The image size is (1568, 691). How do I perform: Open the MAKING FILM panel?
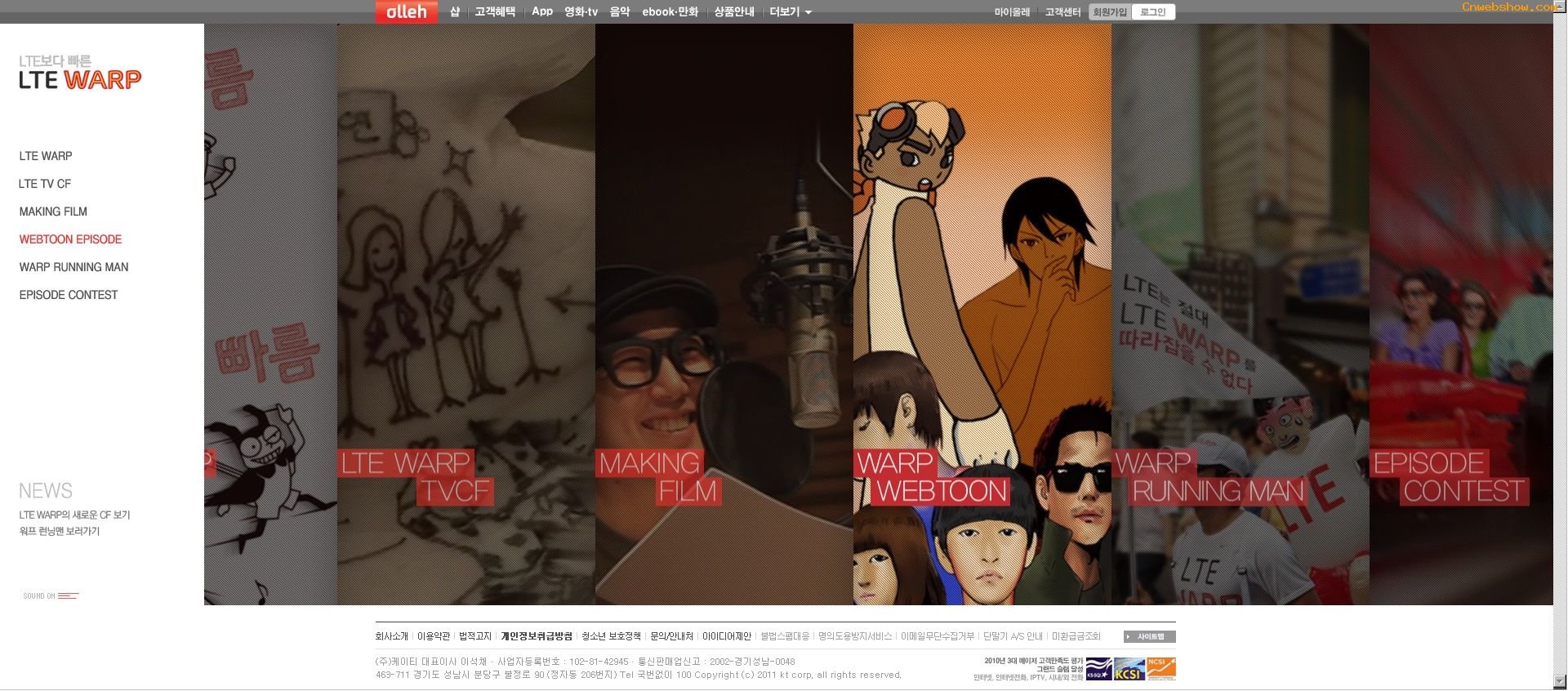pos(724,314)
